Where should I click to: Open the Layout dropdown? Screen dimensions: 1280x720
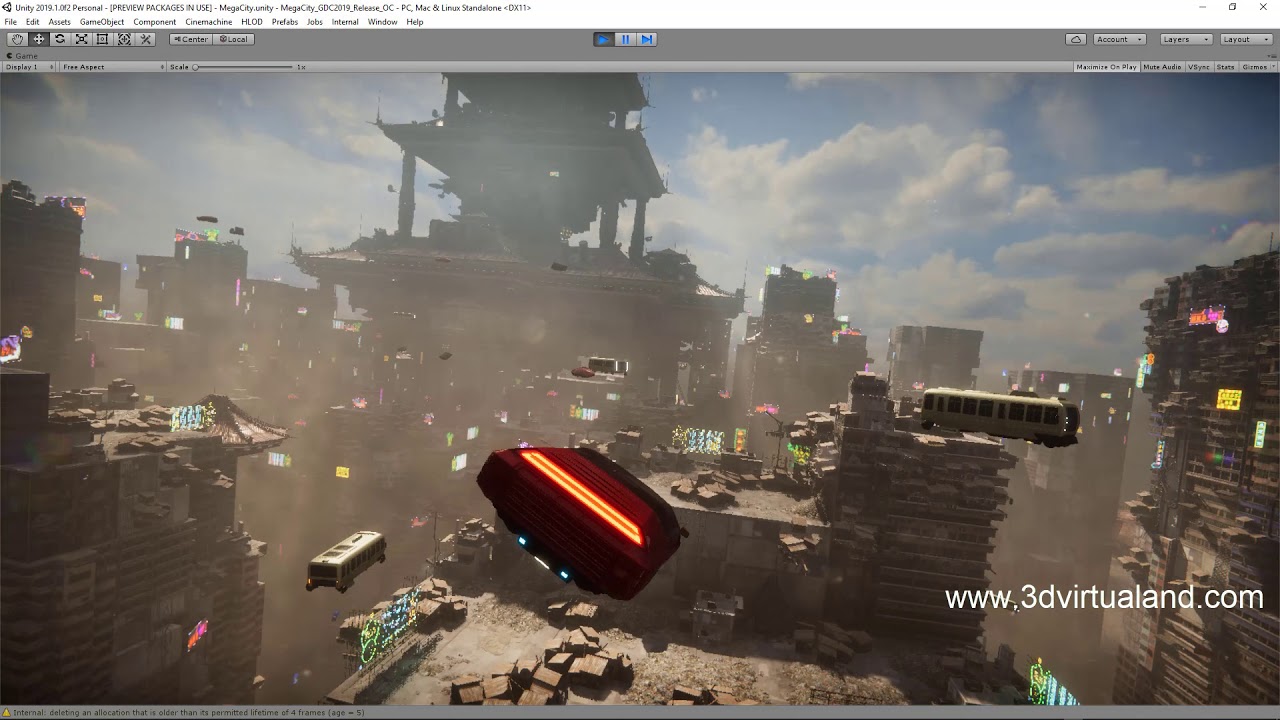tap(1245, 39)
